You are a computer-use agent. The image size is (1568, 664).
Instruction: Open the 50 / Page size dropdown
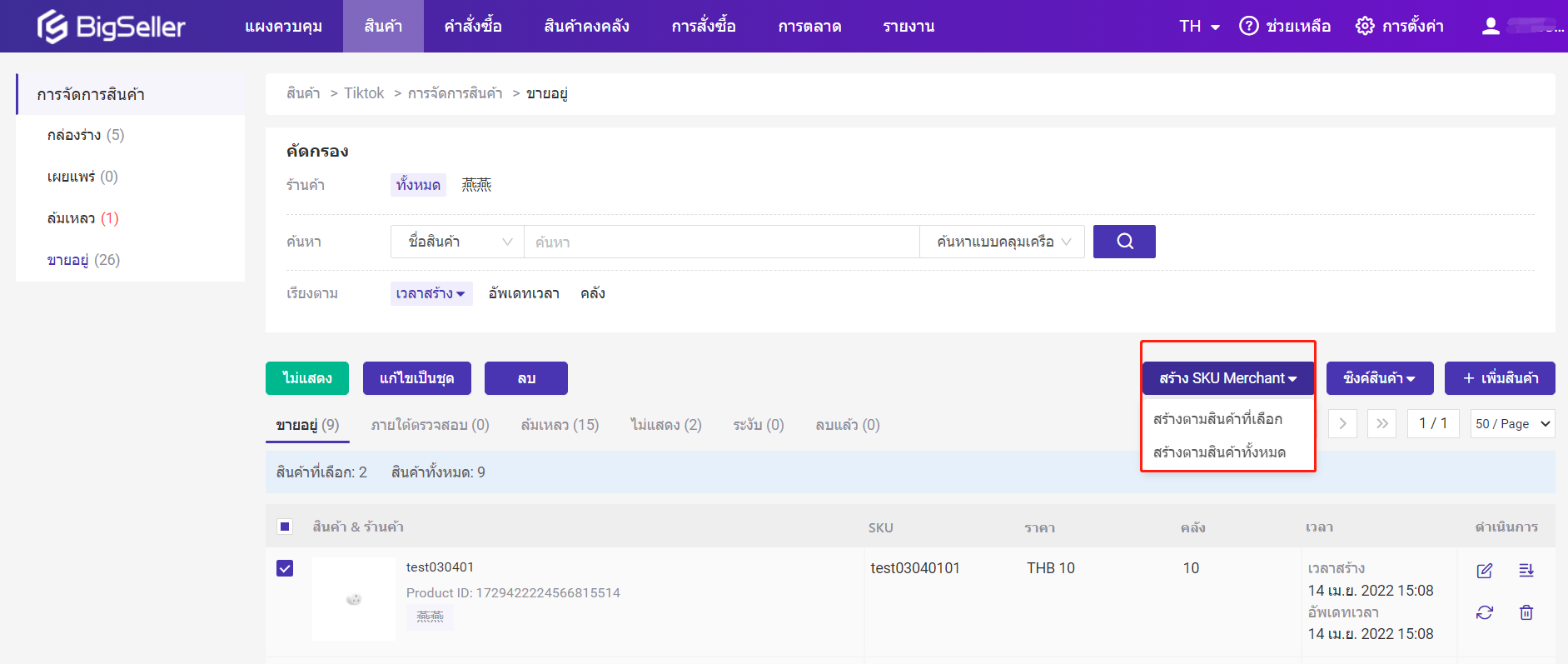[1512, 423]
